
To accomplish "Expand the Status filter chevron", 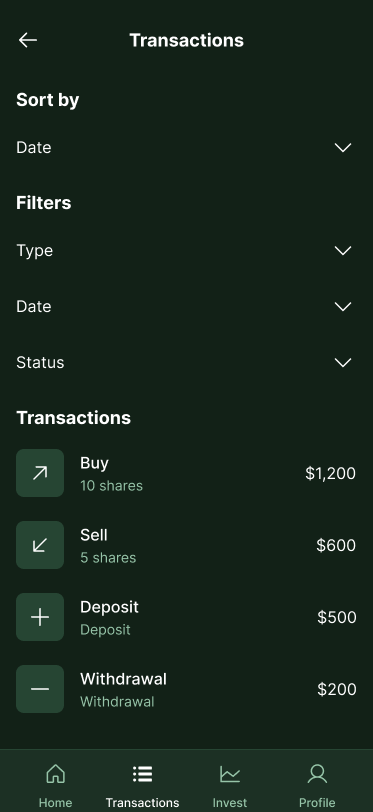I will [343, 362].
